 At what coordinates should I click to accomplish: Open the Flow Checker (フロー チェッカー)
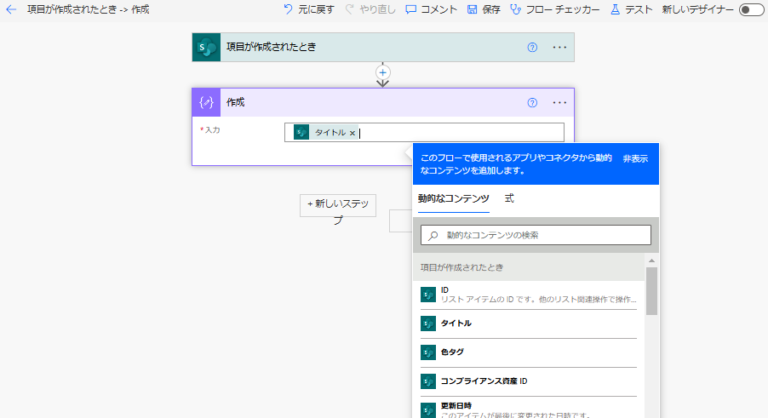(x=554, y=9)
